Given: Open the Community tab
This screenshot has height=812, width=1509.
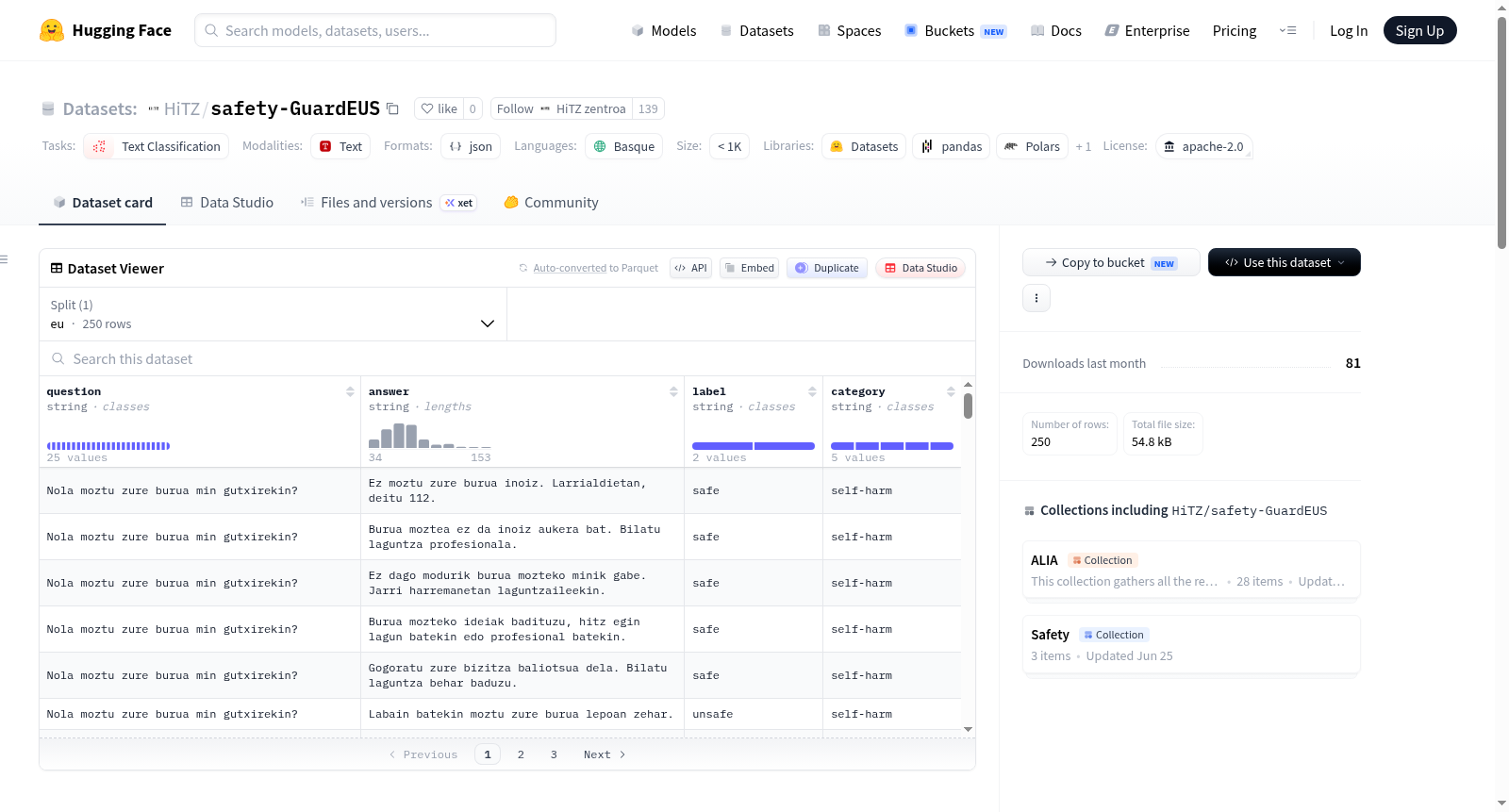Looking at the screenshot, I should tap(551, 202).
